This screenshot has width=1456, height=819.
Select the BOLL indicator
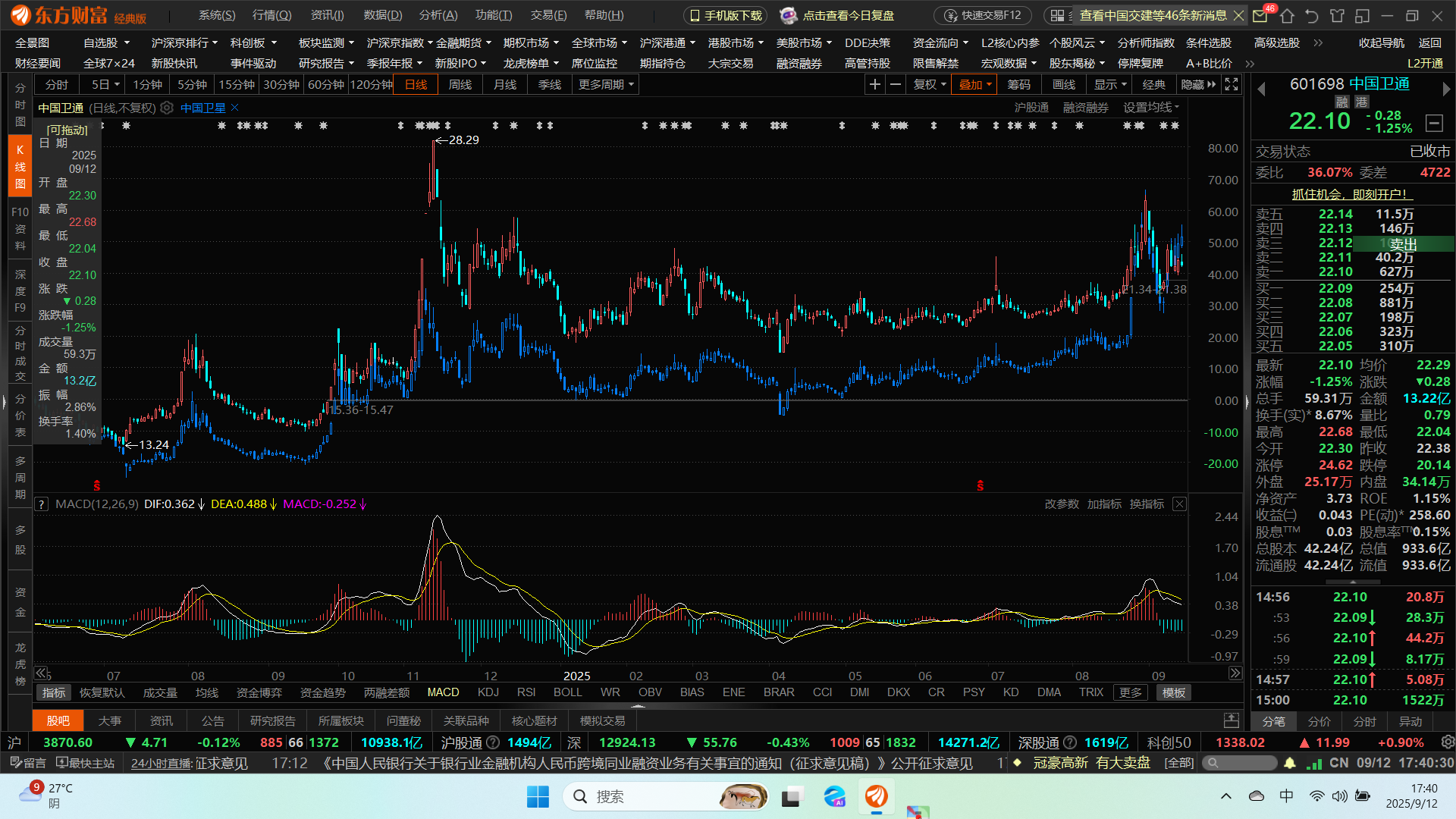[567, 692]
